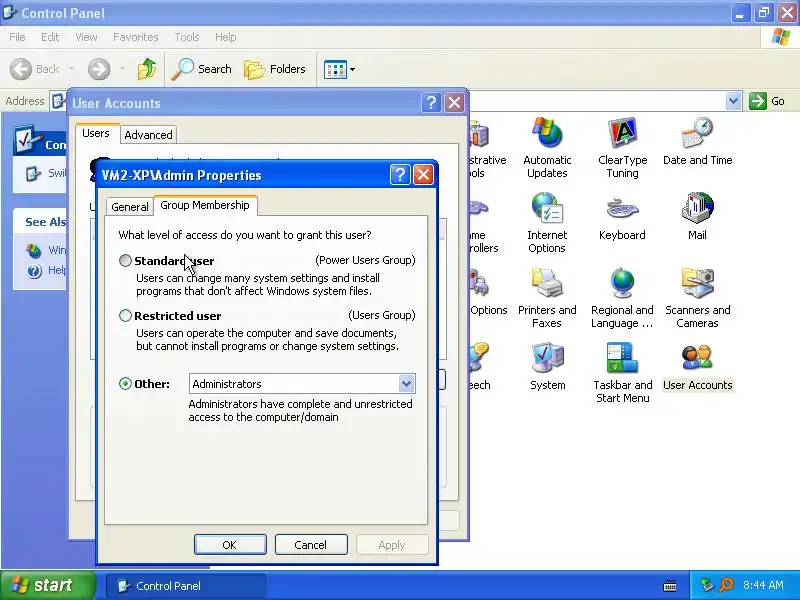Open System control panel icon

pos(547,366)
